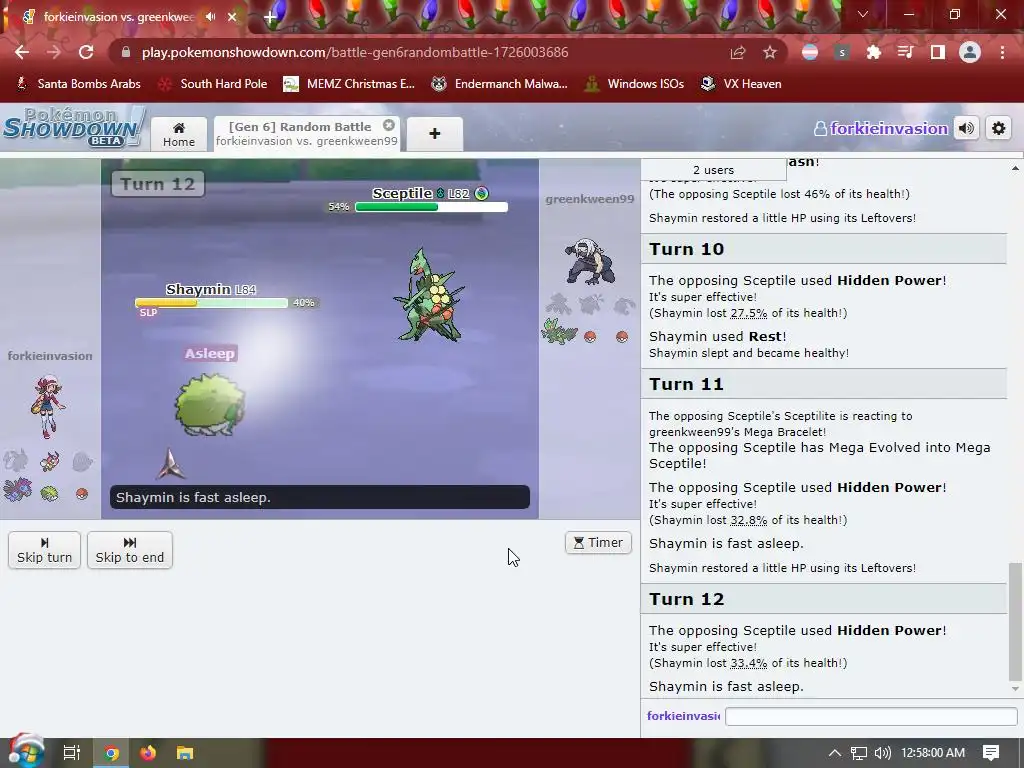Close the Gen 6 Random Battle room tab
This screenshot has height=768, width=1024.
click(389, 125)
